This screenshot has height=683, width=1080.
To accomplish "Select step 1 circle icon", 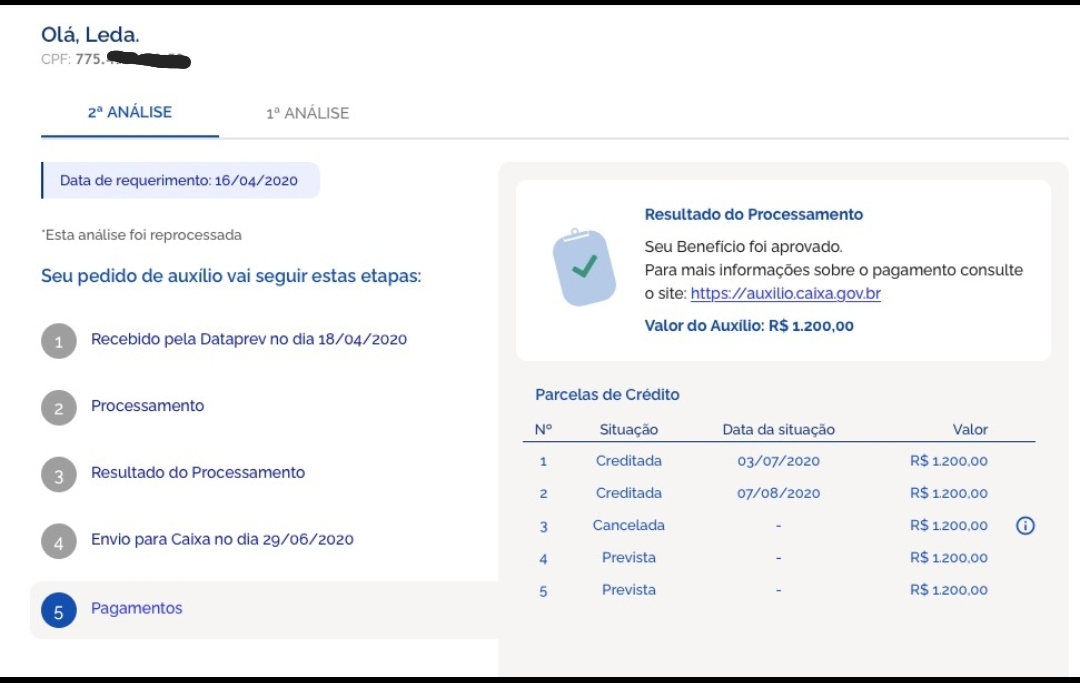I will (x=59, y=341).
